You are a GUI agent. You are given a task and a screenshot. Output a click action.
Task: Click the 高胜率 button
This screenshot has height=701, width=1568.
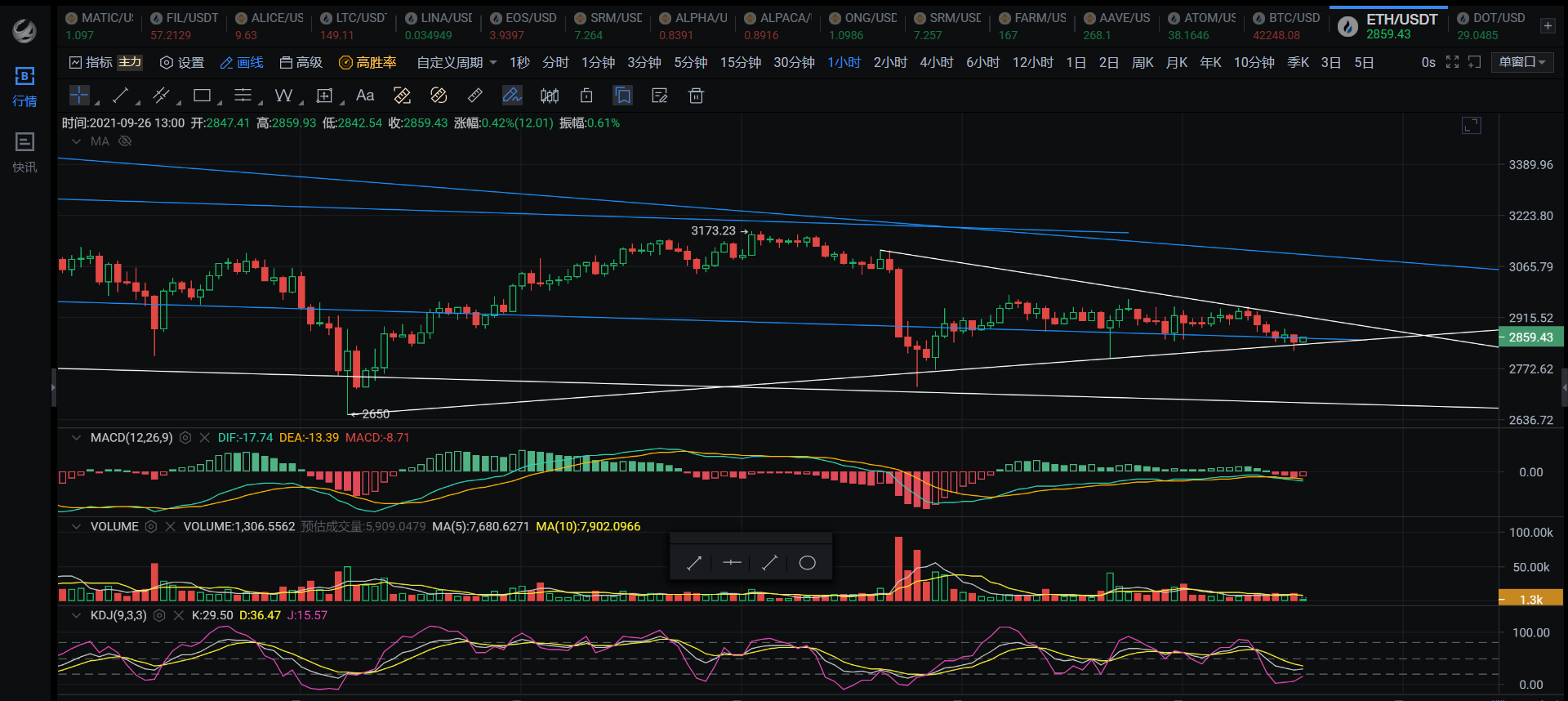coord(367,63)
